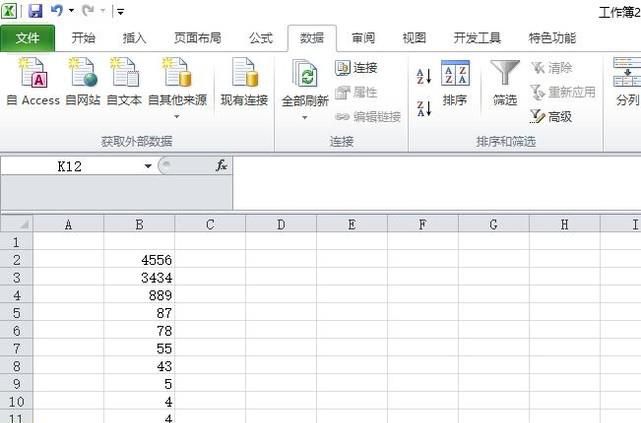641x423 pixels.
Task: Select row 9 header
Action: point(16,384)
